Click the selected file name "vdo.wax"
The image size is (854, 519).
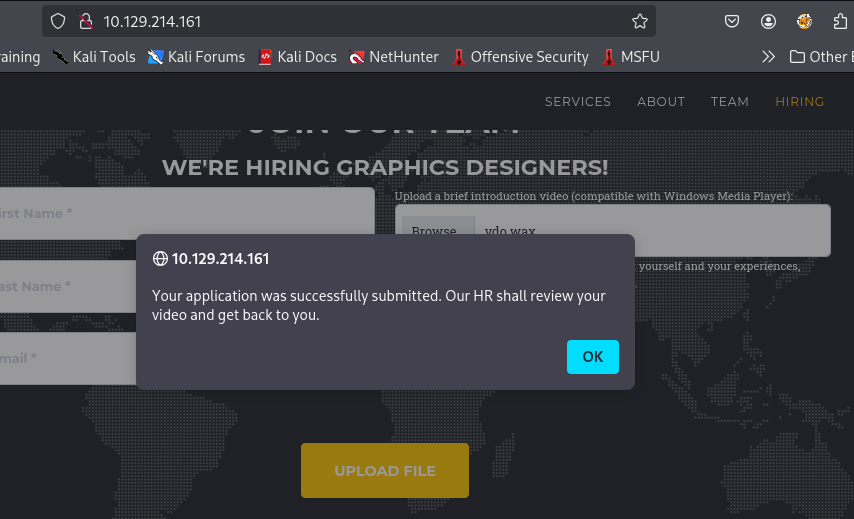click(x=510, y=230)
